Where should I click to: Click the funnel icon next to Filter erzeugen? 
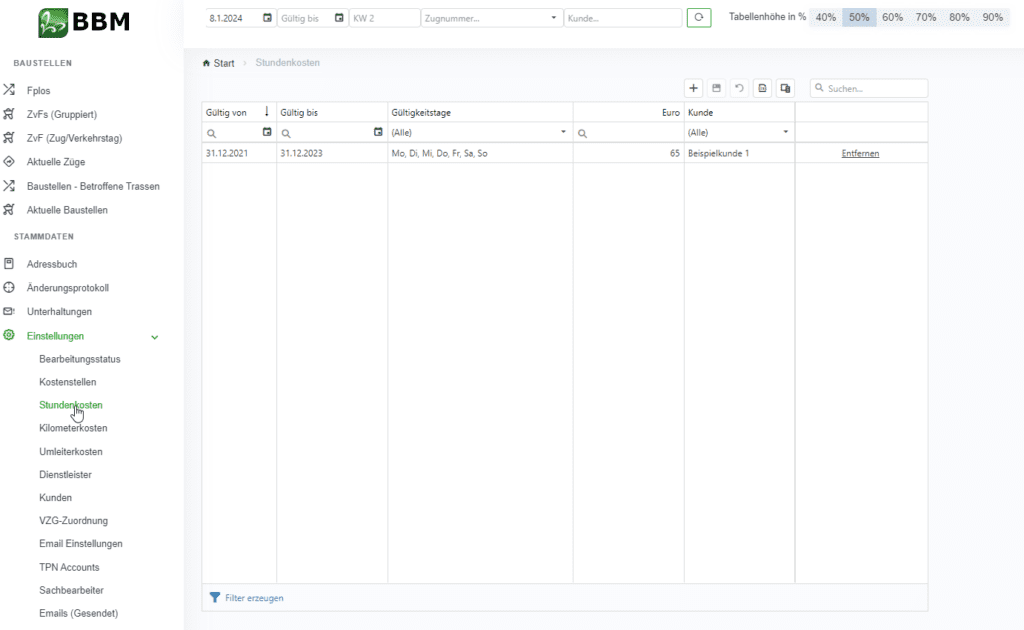(214, 598)
